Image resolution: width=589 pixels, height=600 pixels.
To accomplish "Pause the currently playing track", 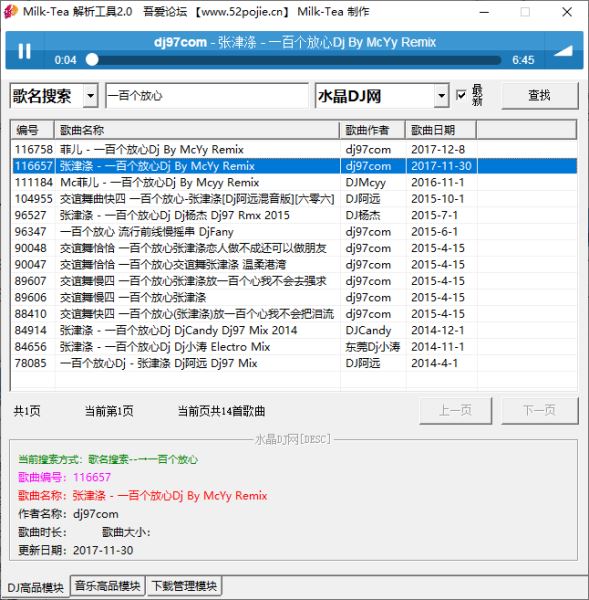I will coord(24,51).
